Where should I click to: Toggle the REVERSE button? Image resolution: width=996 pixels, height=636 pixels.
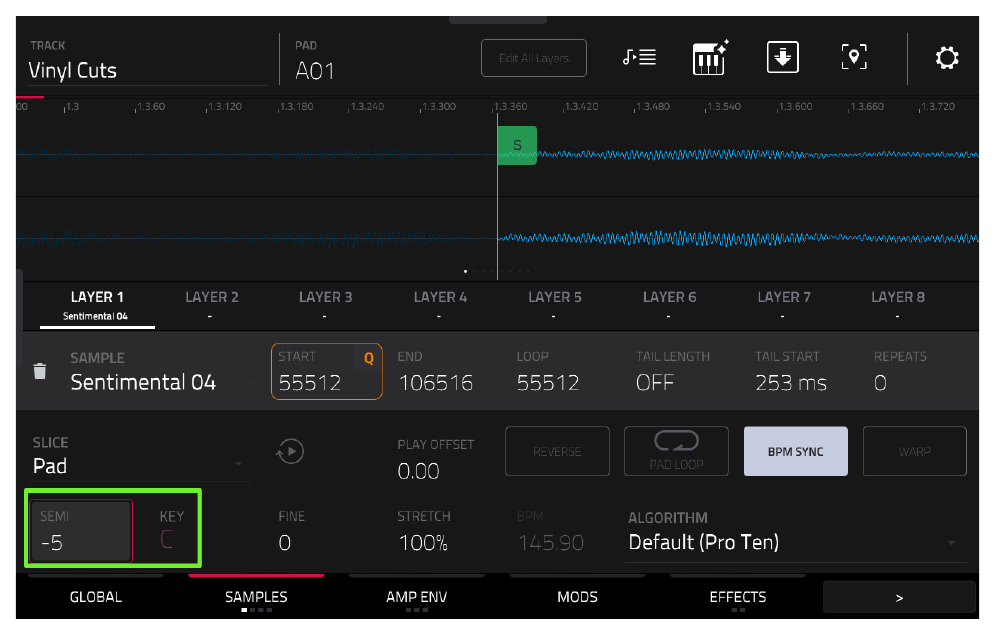[557, 451]
